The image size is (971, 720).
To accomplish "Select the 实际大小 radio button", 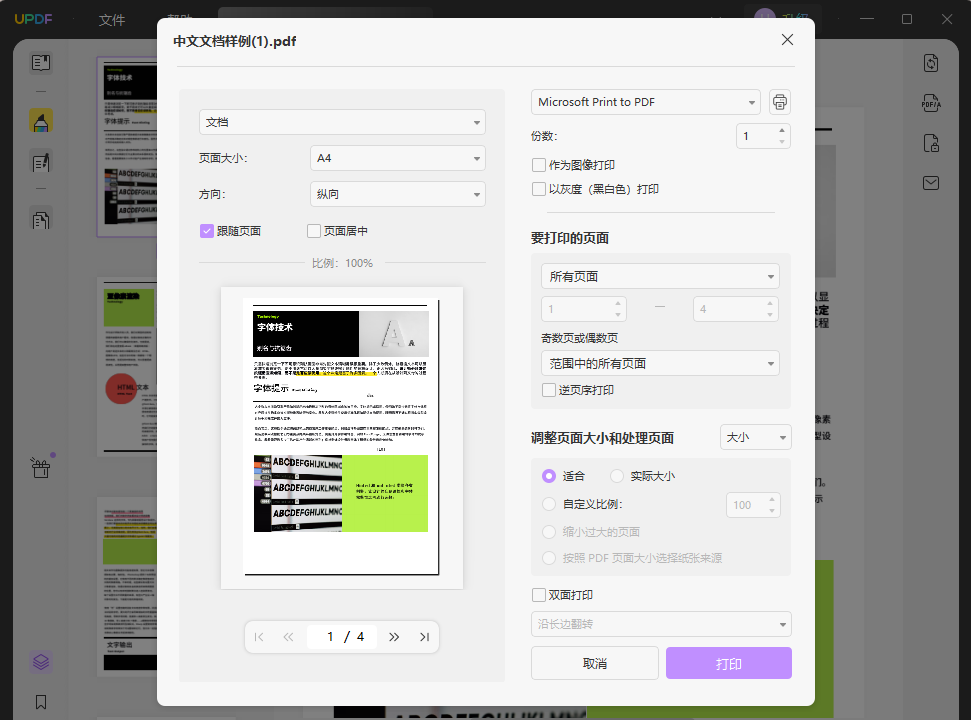I will [616, 476].
